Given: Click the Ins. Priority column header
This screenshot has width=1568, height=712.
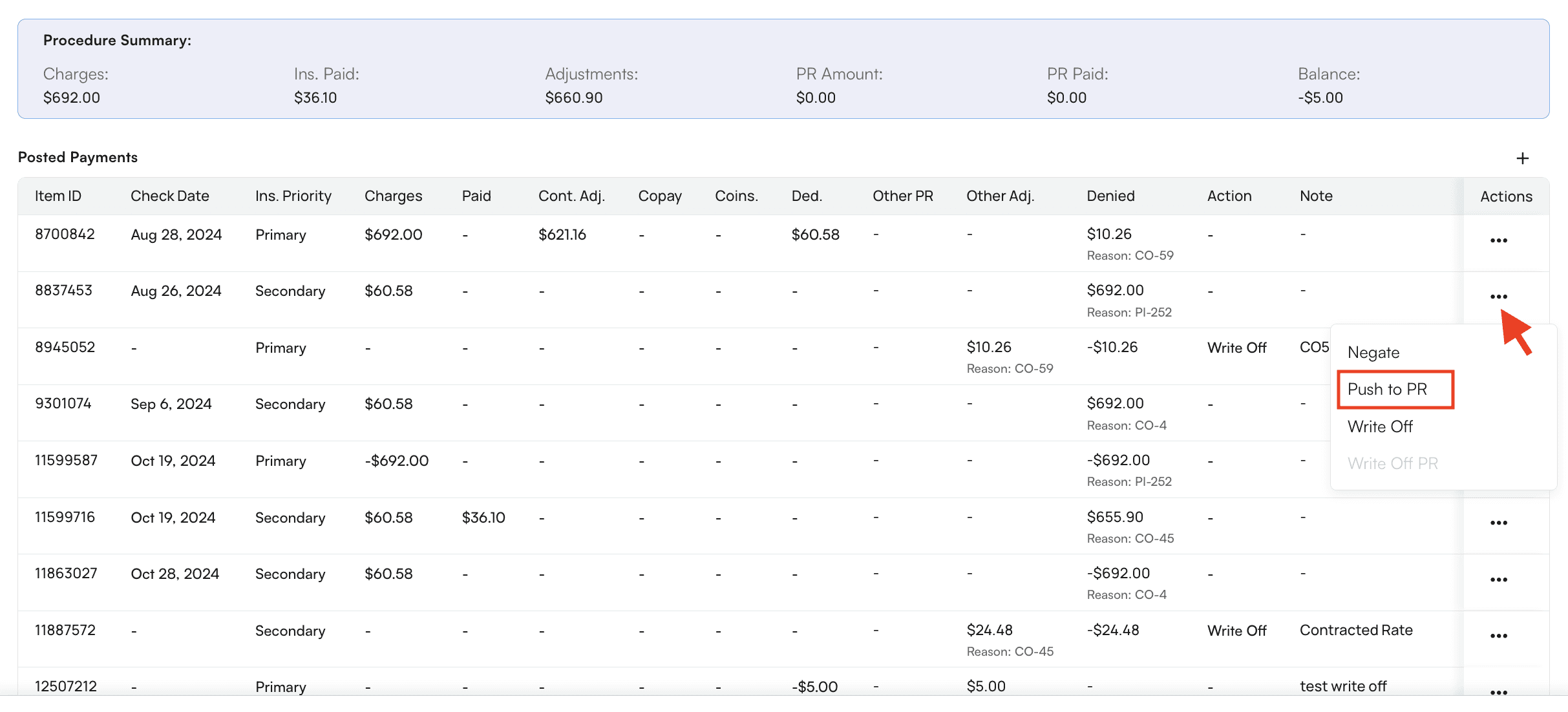Looking at the screenshot, I should coord(293,196).
